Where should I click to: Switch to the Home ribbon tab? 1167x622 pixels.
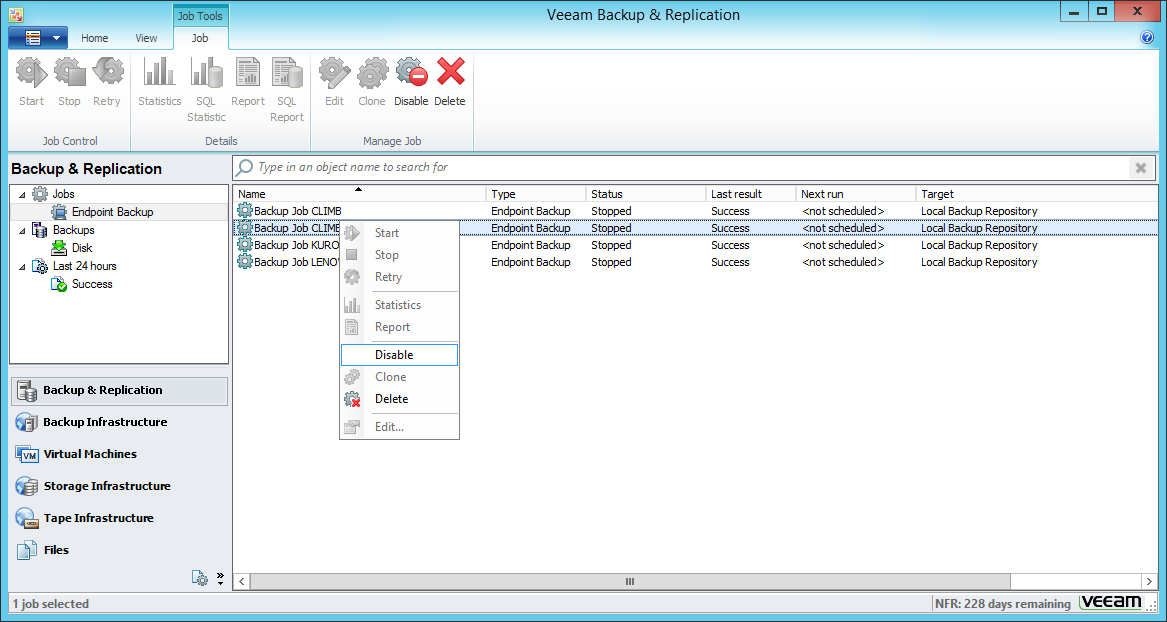[x=95, y=38]
